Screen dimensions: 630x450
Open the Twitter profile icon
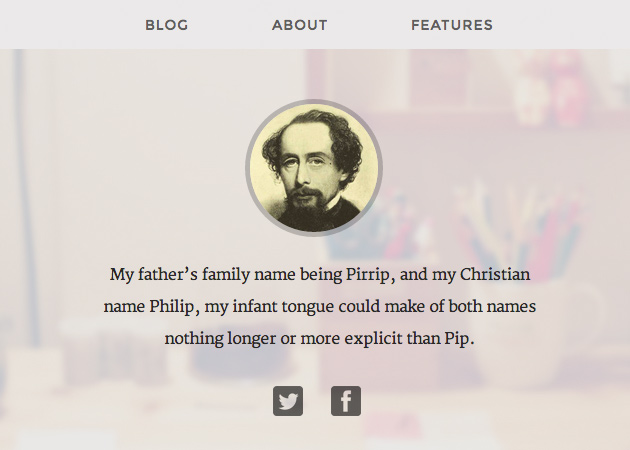288,401
